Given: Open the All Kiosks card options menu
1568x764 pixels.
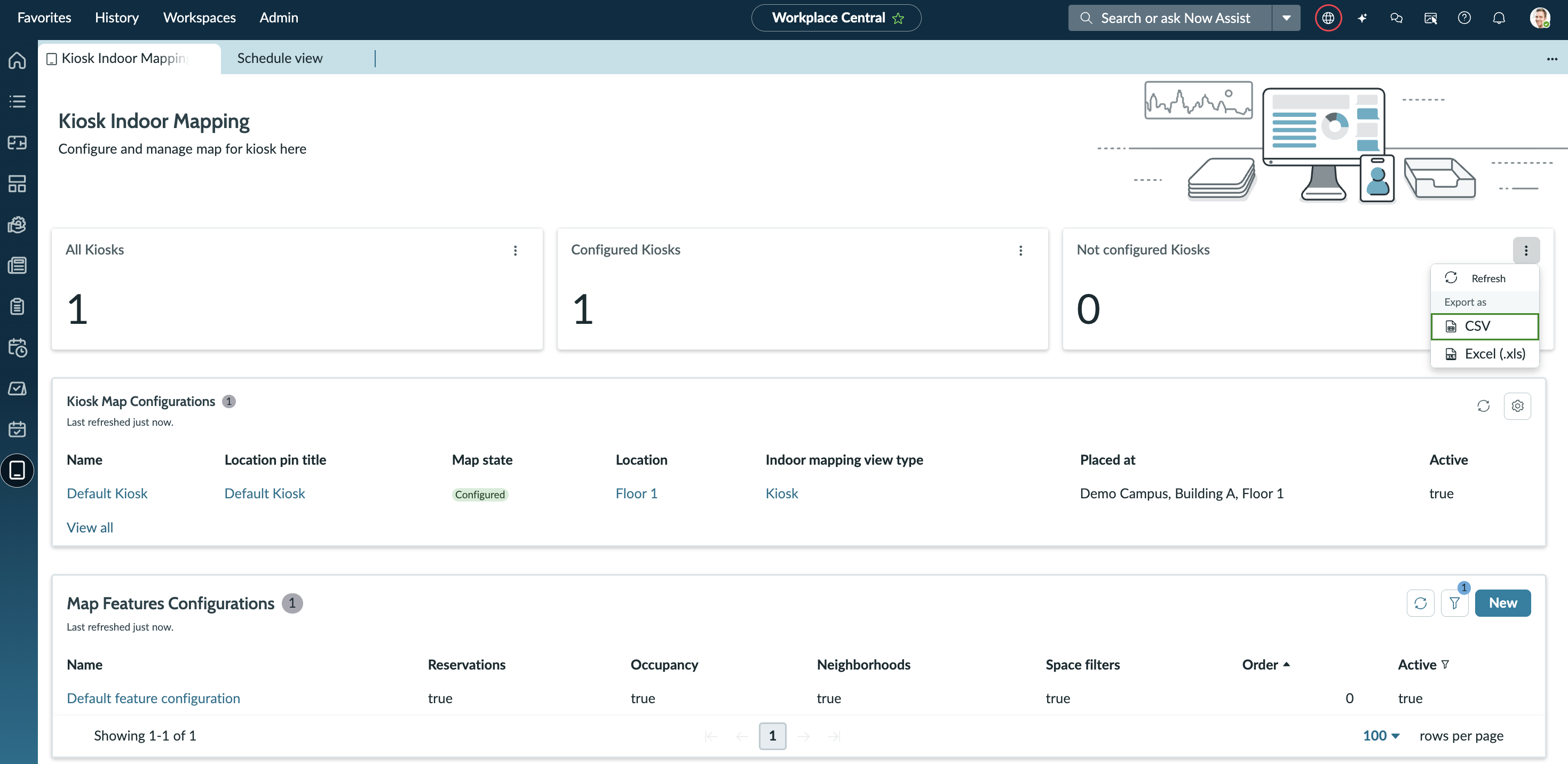Looking at the screenshot, I should pyautogui.click(x=515, y=251).
